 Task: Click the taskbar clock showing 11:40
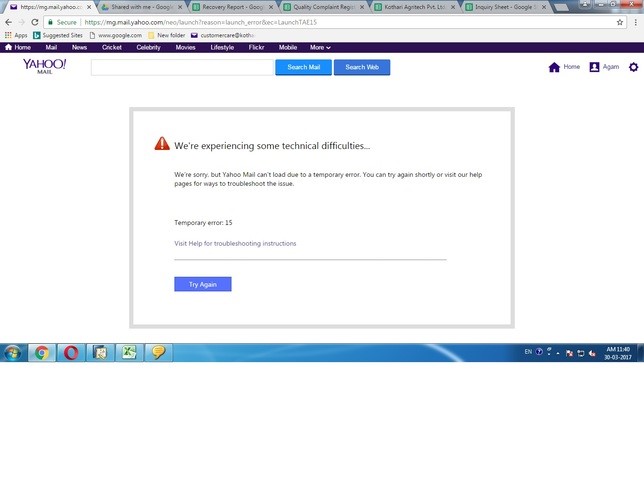618,353
